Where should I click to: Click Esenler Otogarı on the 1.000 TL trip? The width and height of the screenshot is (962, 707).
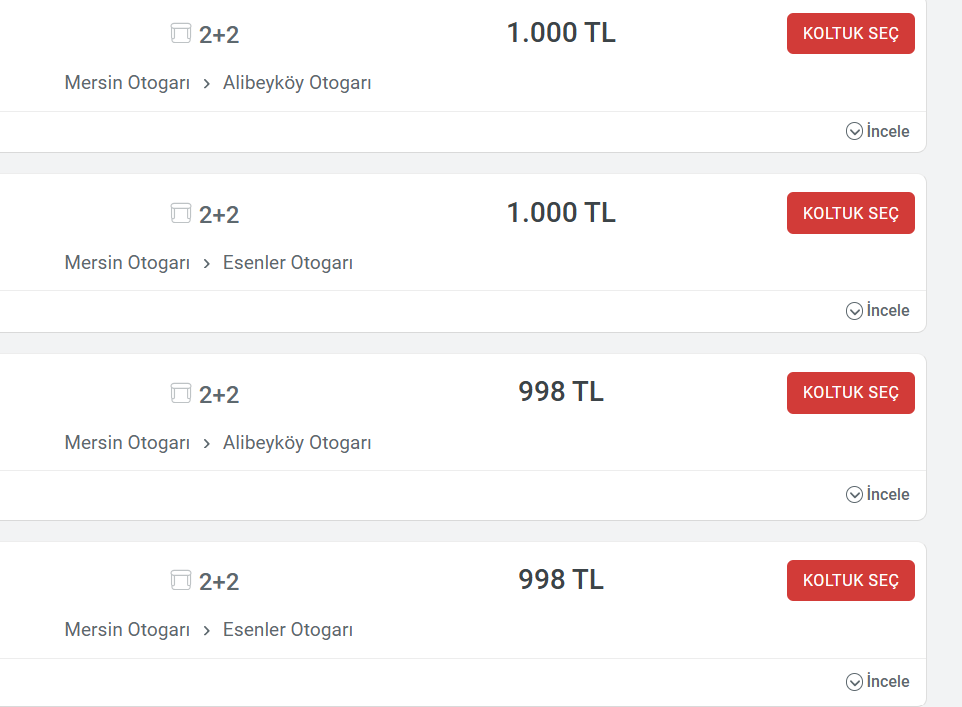pyautogui.click(x=288, y=263)
